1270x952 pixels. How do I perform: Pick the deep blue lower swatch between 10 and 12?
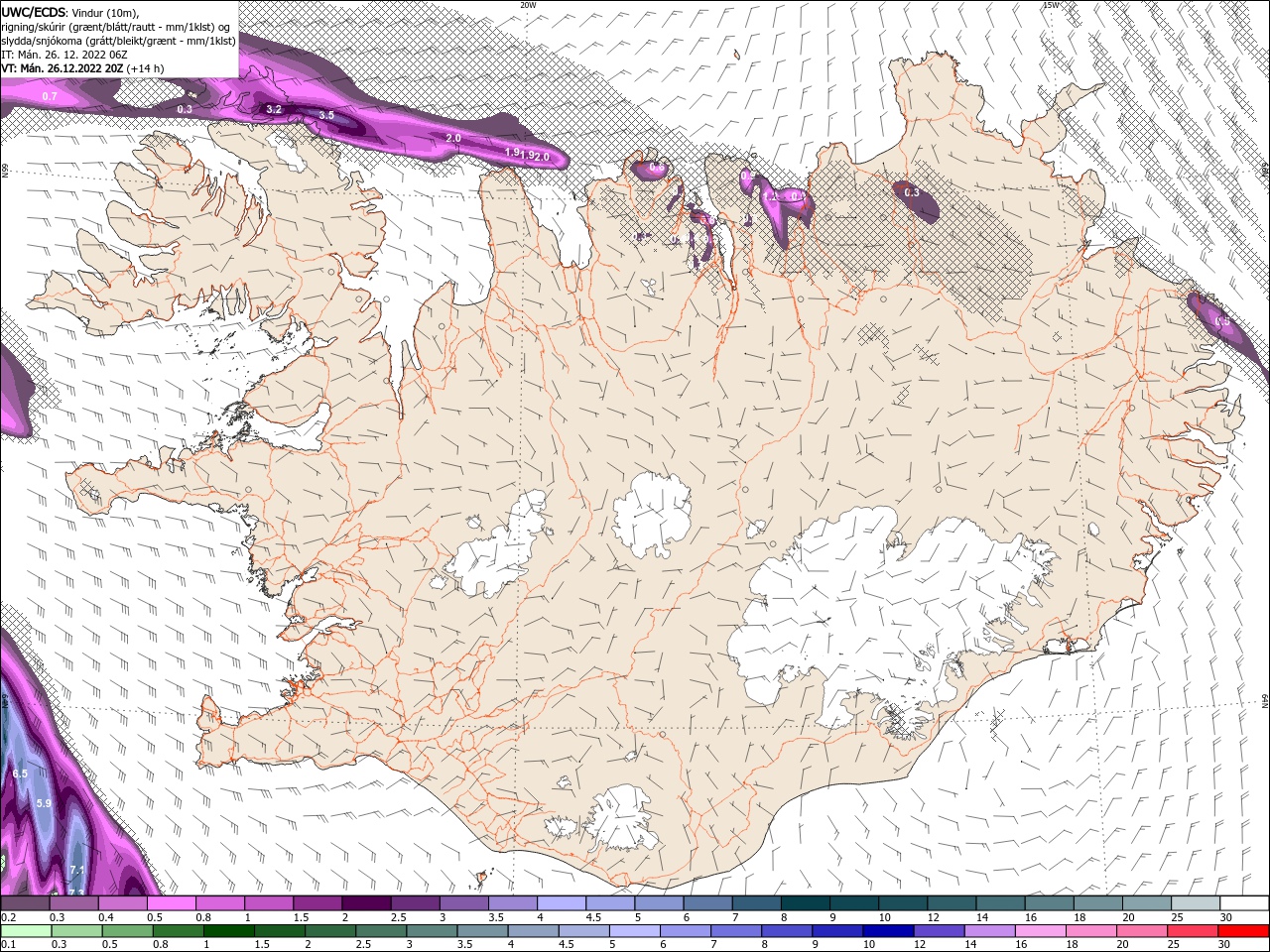[886, 929]
